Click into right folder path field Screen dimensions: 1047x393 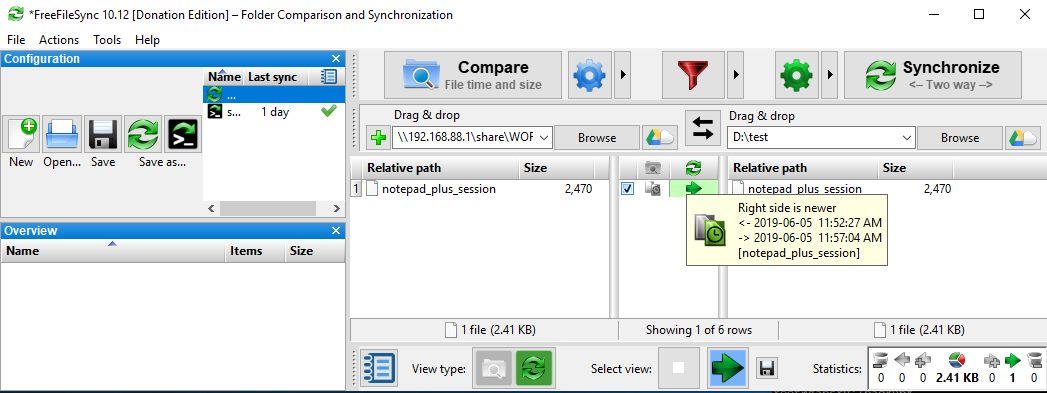point(813,138)
